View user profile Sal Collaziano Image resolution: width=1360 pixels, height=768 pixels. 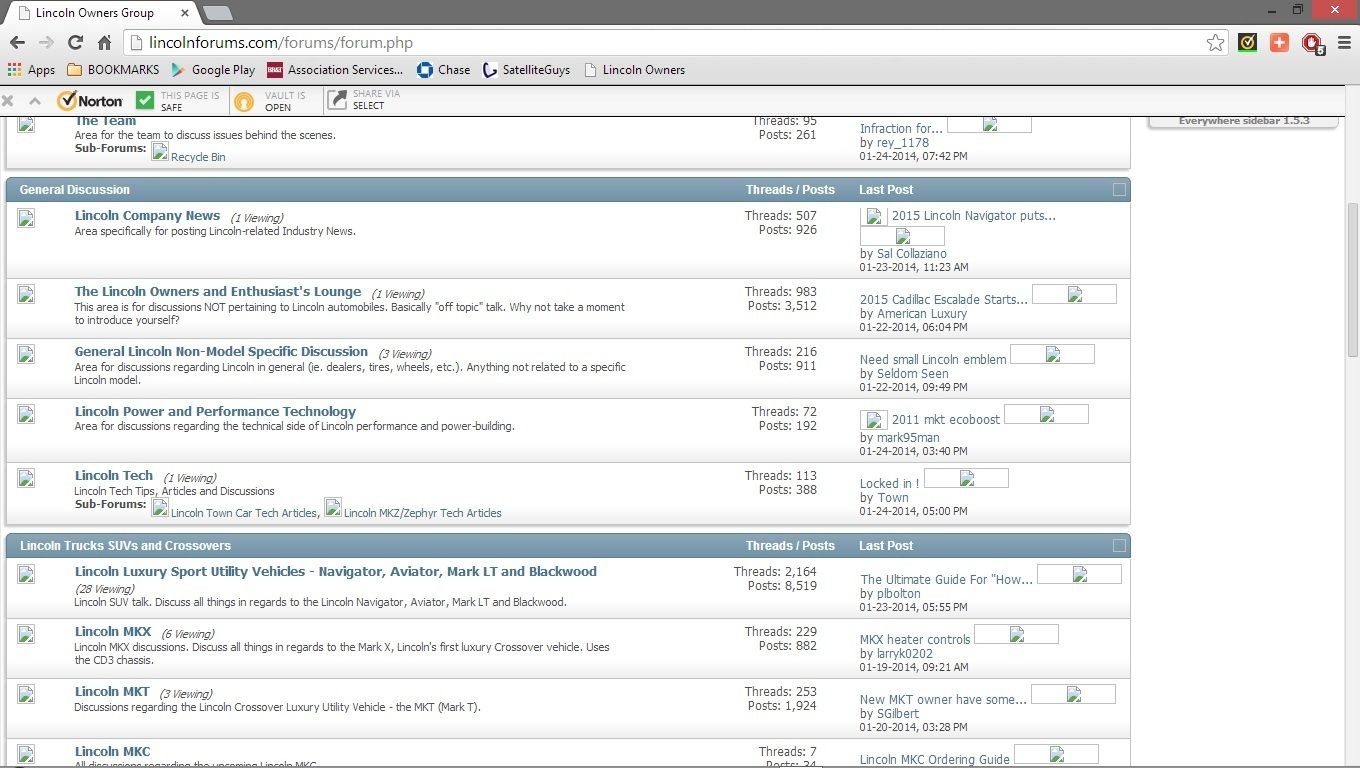[x=912, y=253]
